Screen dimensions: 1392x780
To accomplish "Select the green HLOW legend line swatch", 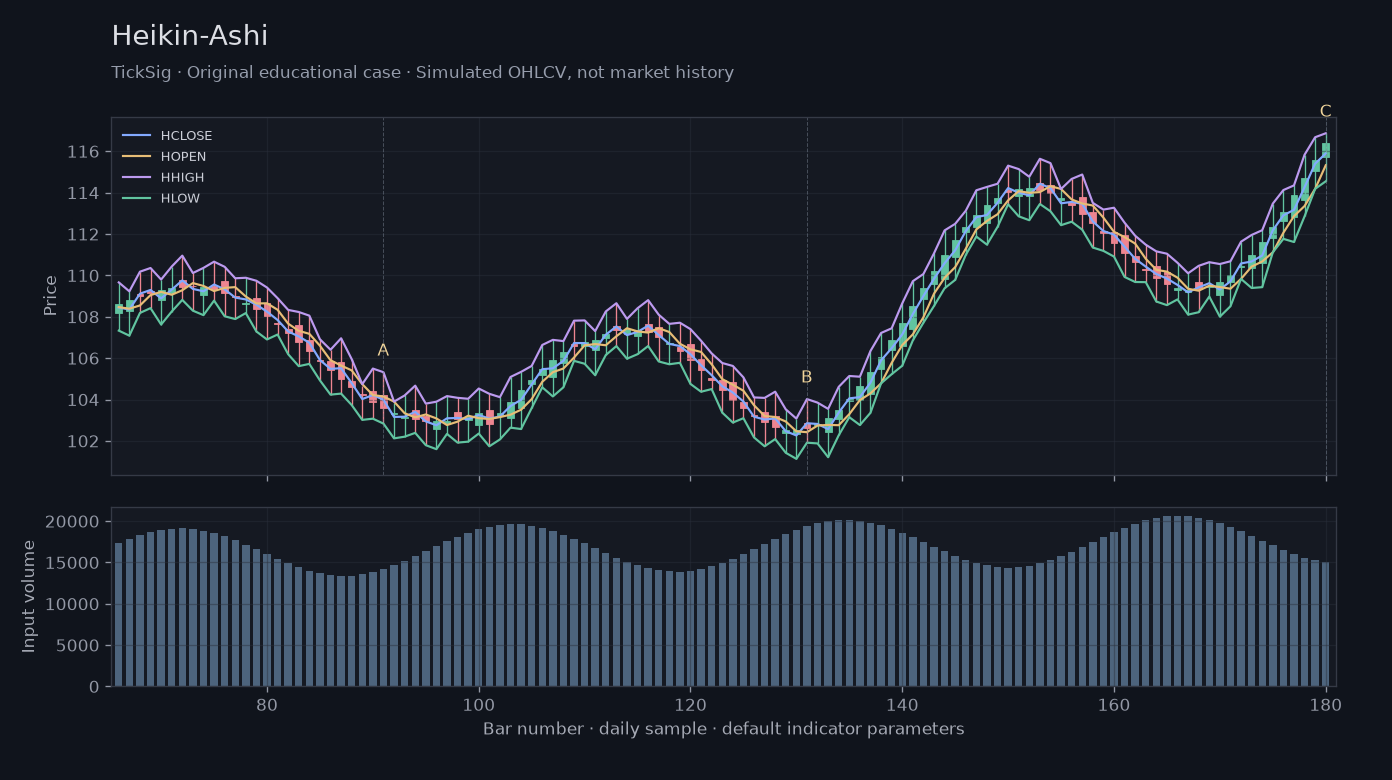I will (136, 199).
